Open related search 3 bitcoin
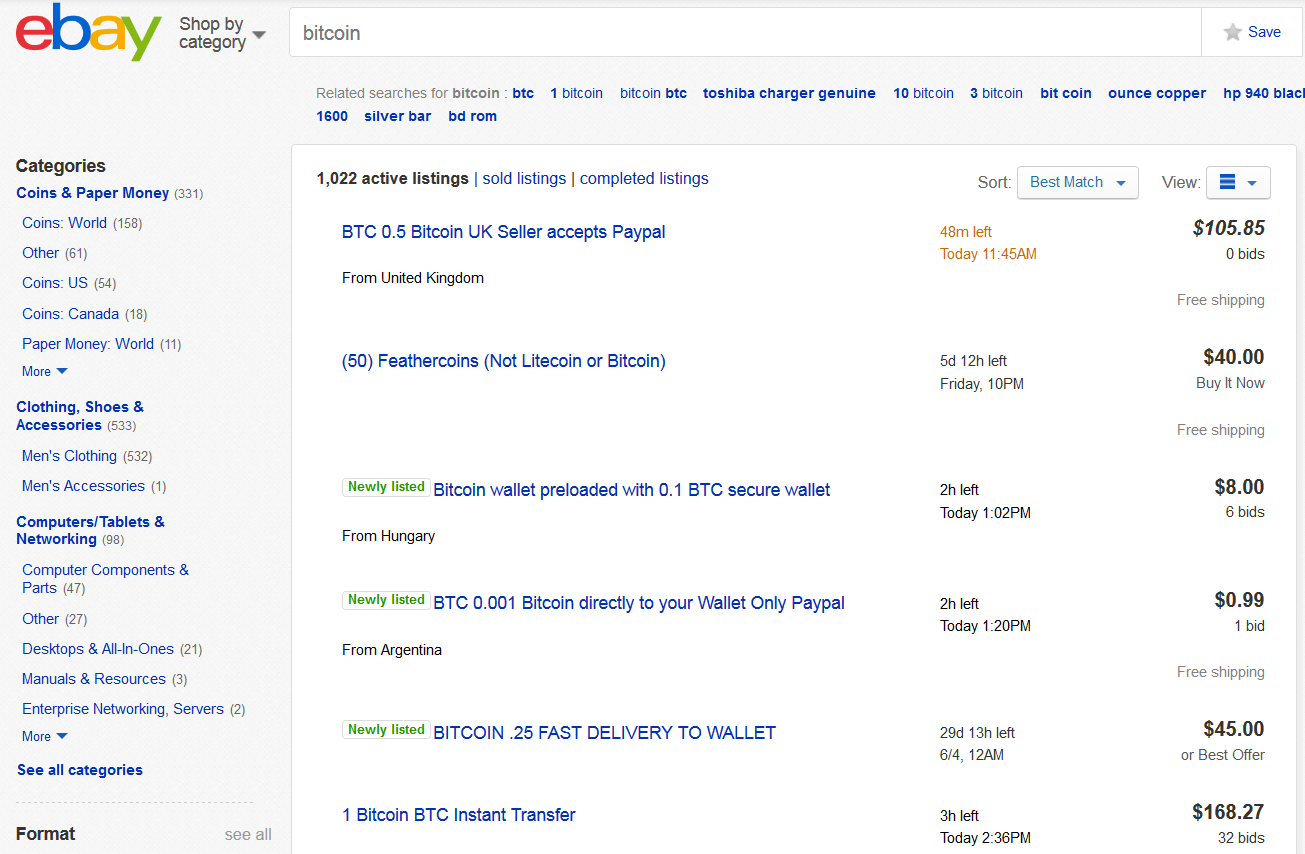1305x854 pixels. [996, 93]
